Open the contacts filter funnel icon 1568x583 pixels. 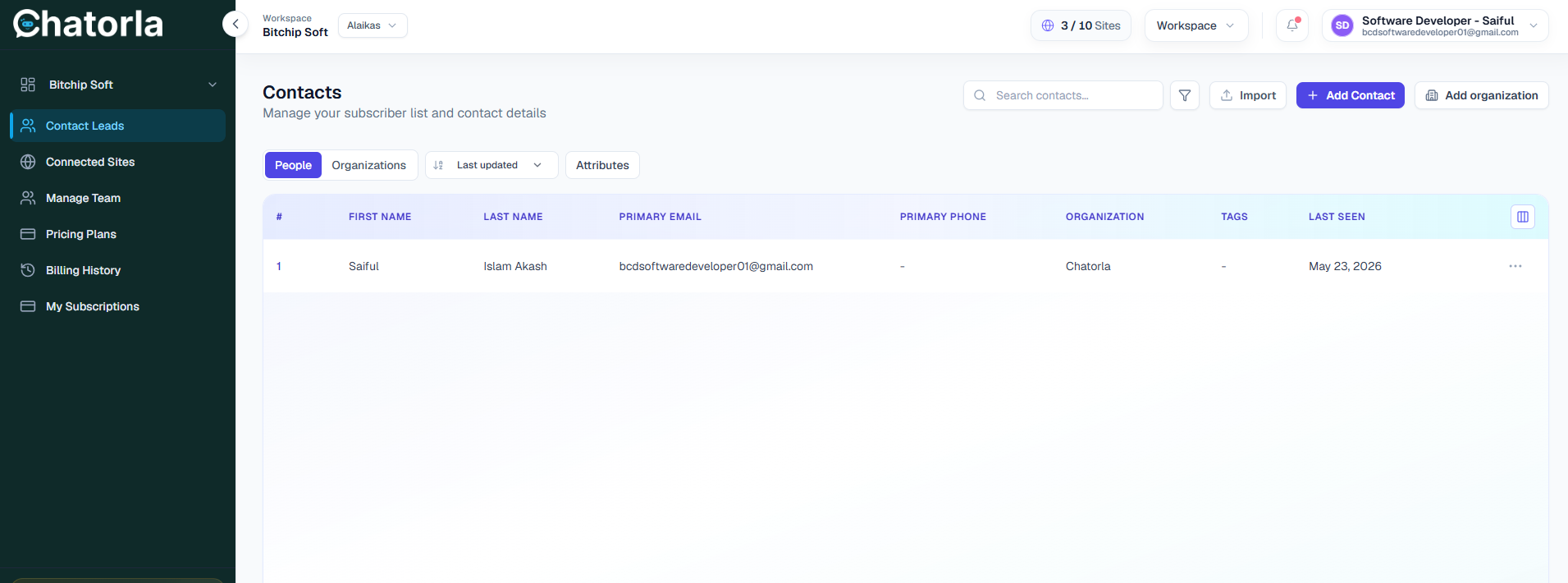1185,95
